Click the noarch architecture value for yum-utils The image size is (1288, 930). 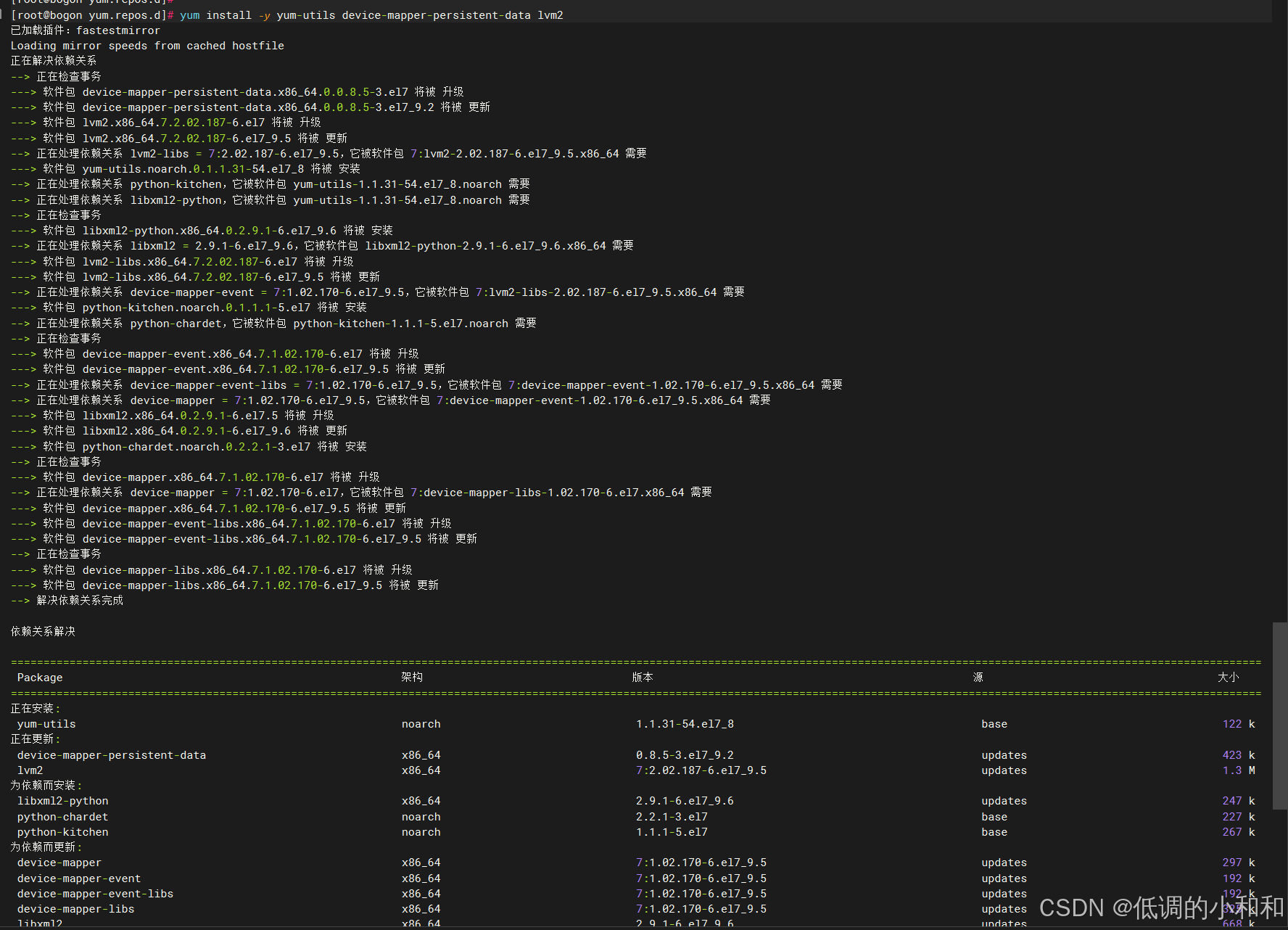(421, 723)
